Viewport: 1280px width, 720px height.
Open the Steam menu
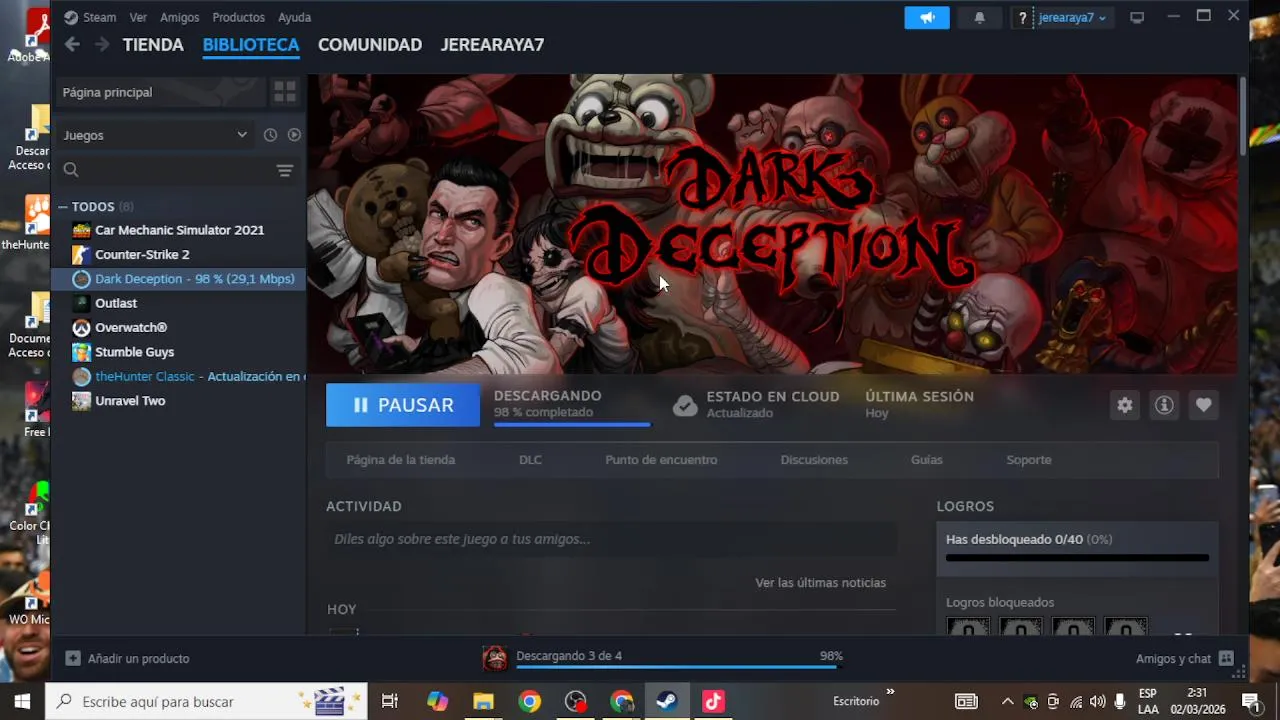point(90,17)
